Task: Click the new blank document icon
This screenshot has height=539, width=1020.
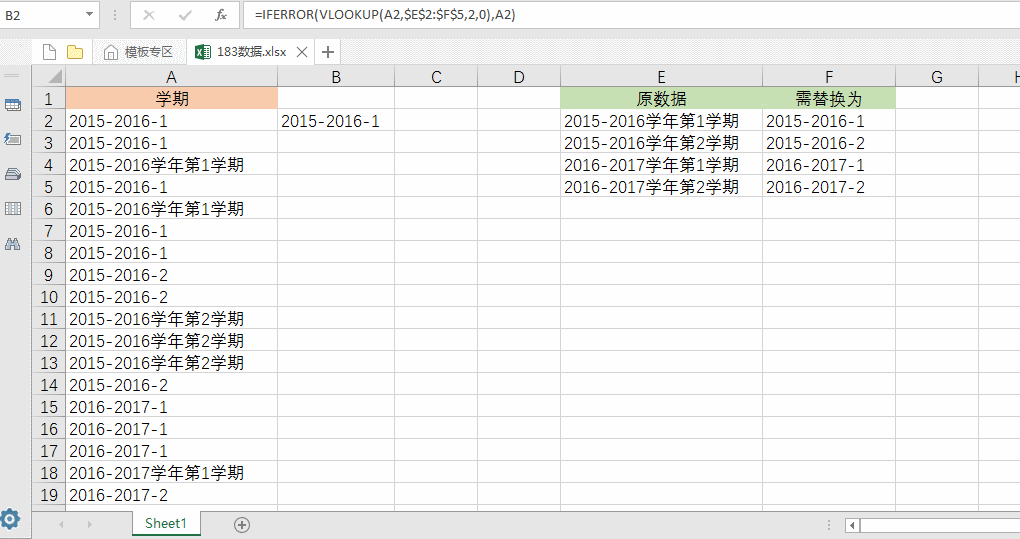Action: pyautogui.click(x=49, y=52)
